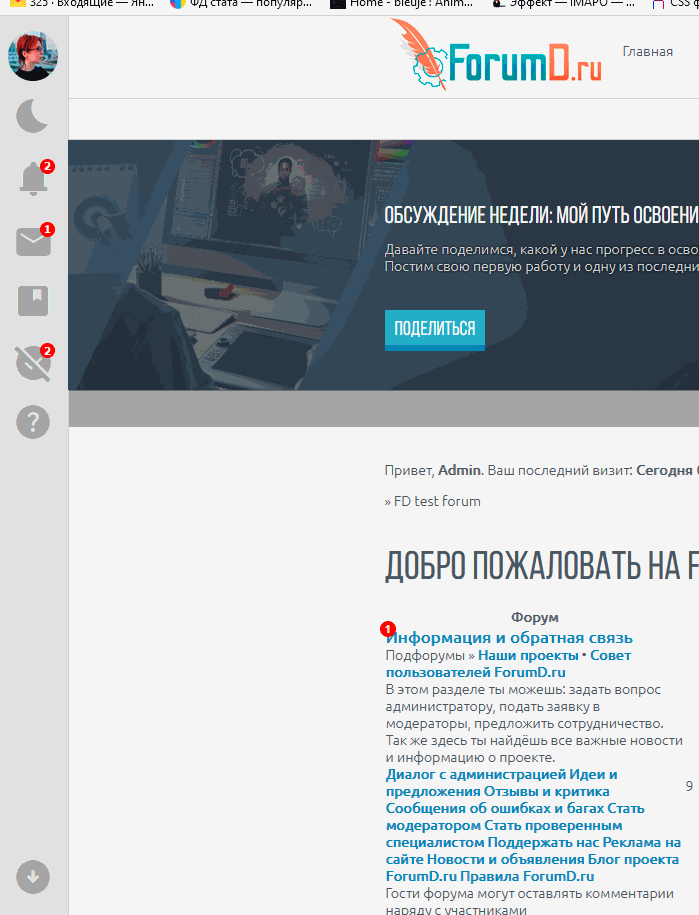The image size is (699, 915).
Task: Open Информация и обратная связь forum
Action: tap(509, 638)
